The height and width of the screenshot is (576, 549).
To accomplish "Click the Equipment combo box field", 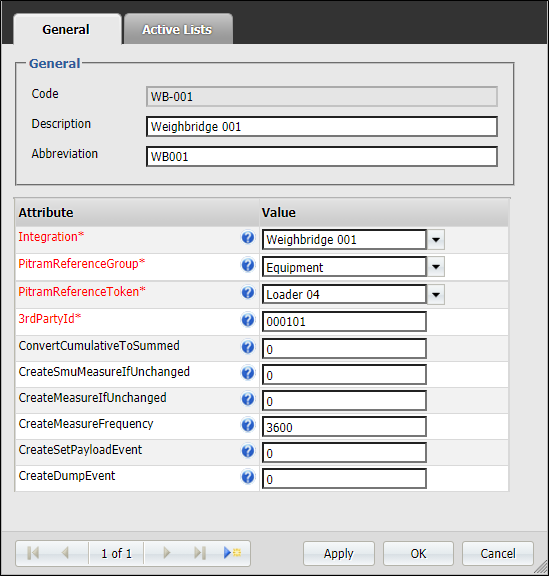I will [x=344, y=267].
